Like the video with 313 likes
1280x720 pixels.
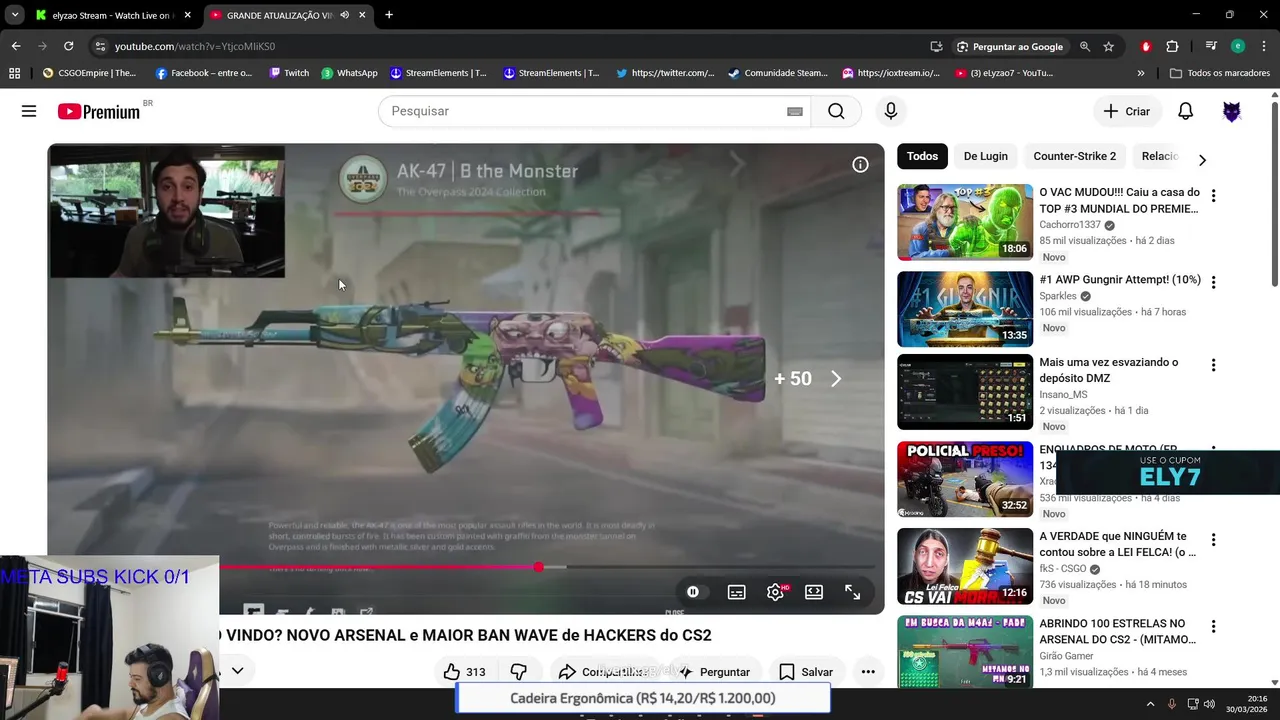(x=465, y=672)
